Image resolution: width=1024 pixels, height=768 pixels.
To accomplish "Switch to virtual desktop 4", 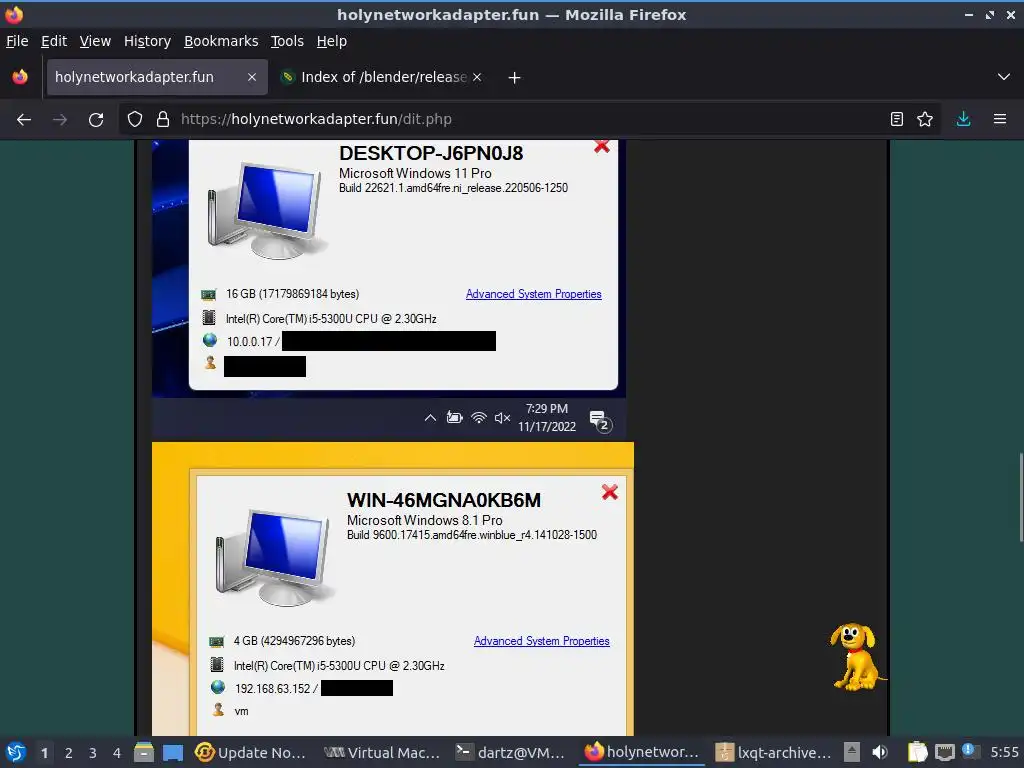I will click(x=117, y=753).
